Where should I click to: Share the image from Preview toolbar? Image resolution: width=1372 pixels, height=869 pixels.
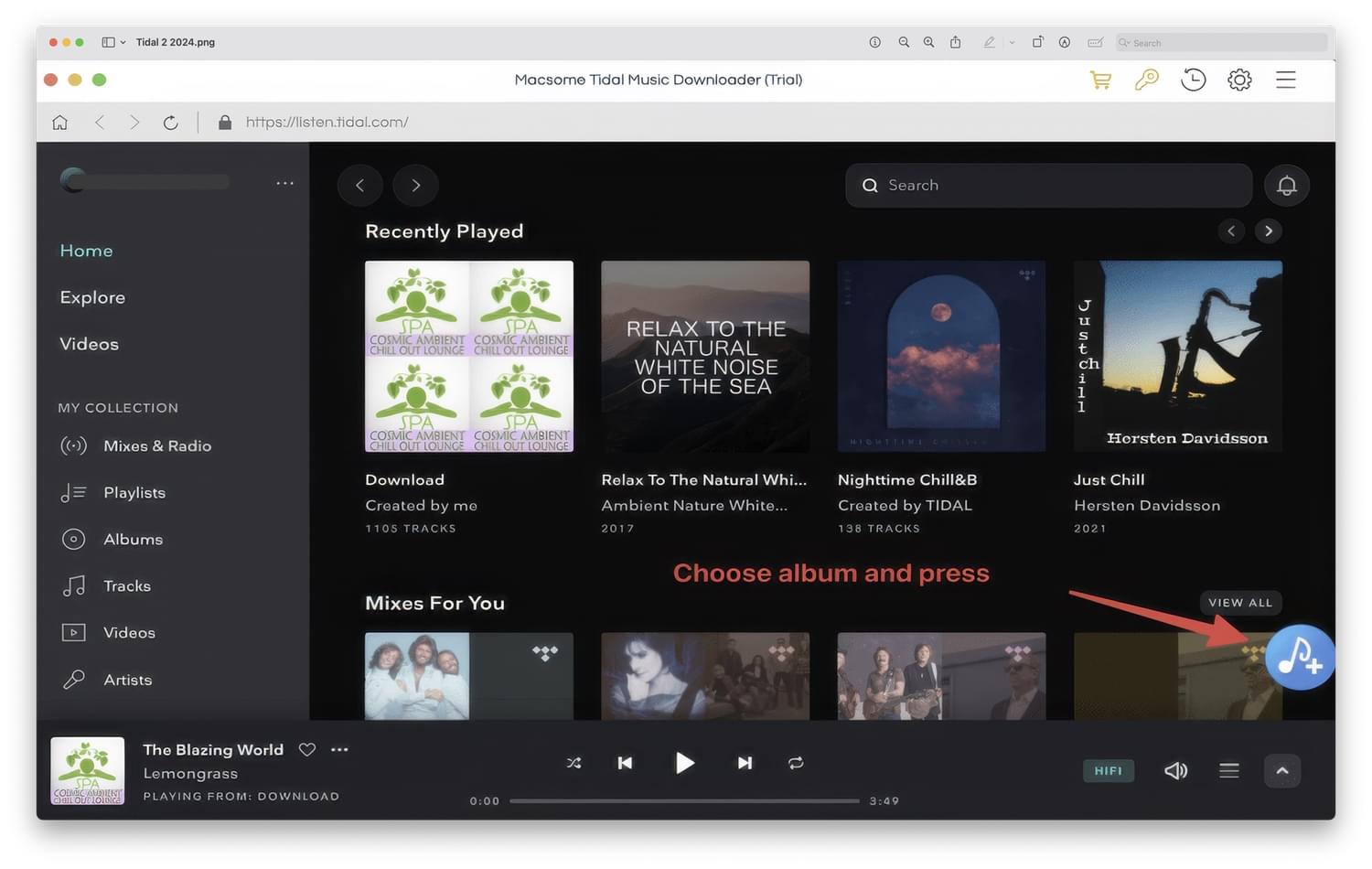point(955,42)
